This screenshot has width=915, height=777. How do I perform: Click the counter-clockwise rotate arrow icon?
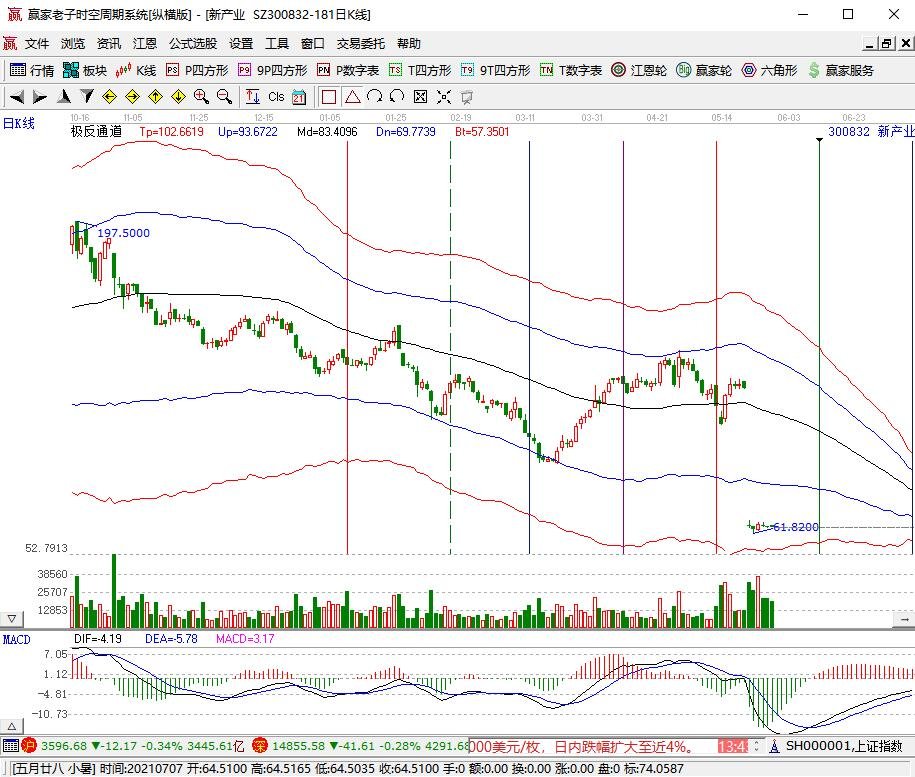[397, 97]
